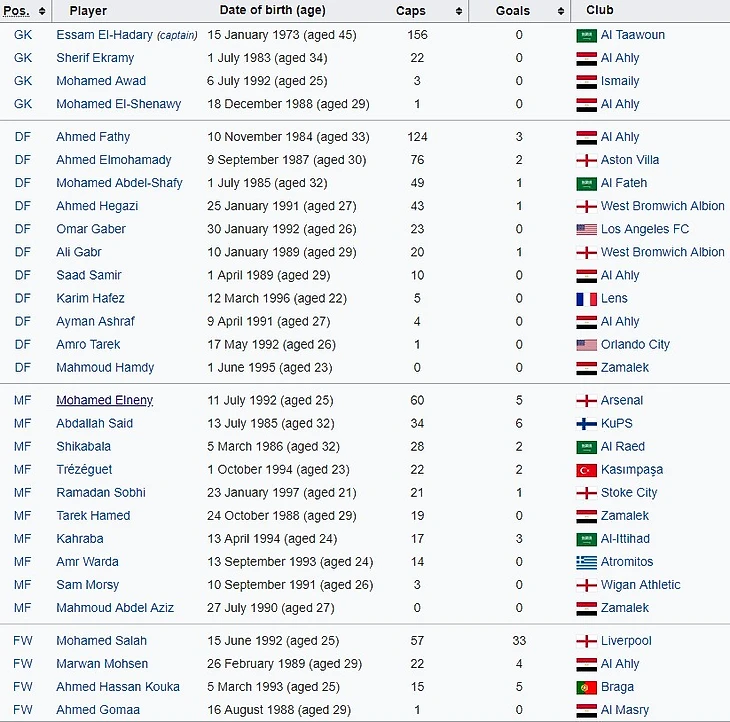This screenshot has height=722, width=730.
Task: Click the Portugal flag next to Braga
Action: (x=586, y=687)
